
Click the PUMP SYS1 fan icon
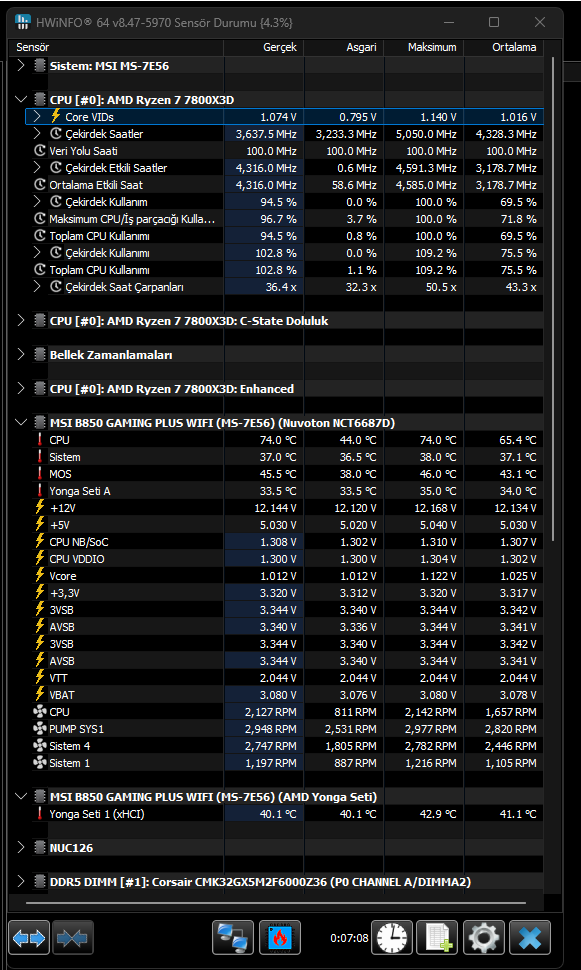click(40, 729)
